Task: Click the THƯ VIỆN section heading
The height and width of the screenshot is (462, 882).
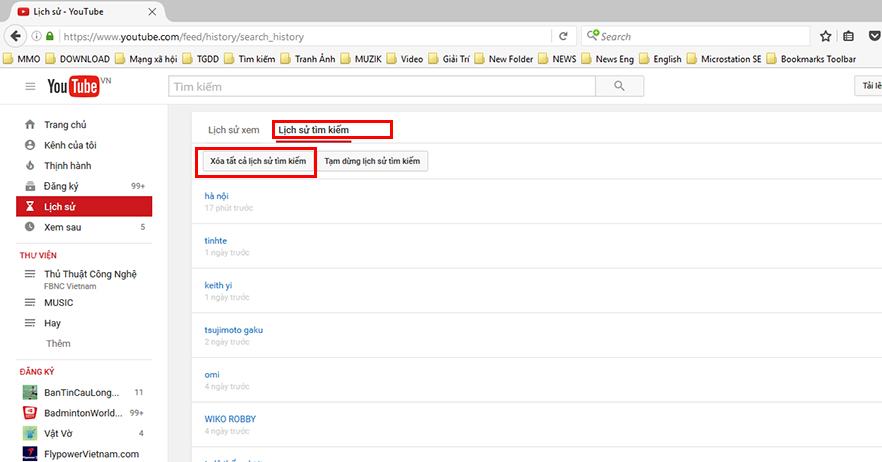Action: click(38, 255)
